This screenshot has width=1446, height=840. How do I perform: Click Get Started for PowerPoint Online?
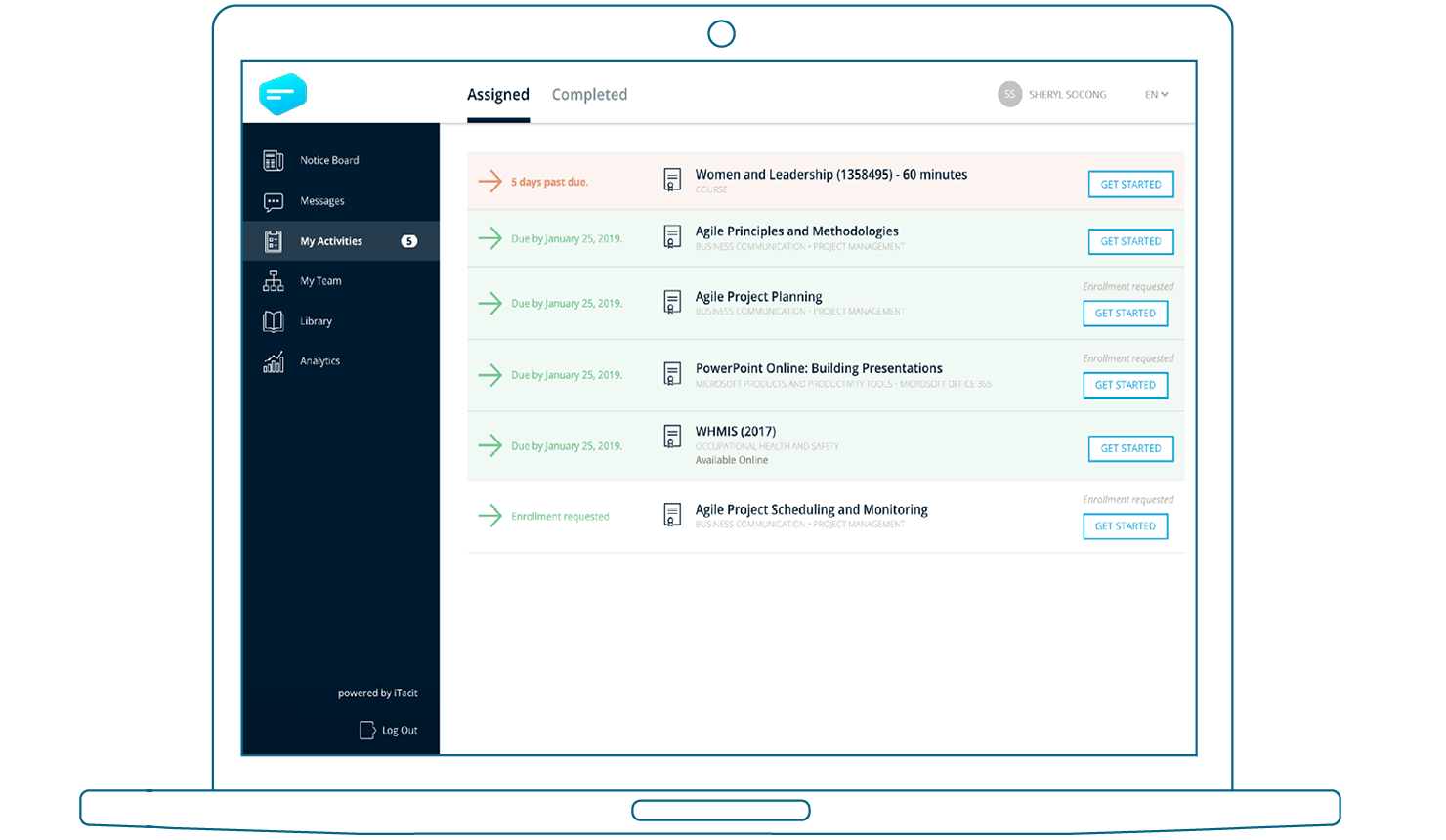(1125, 385)
